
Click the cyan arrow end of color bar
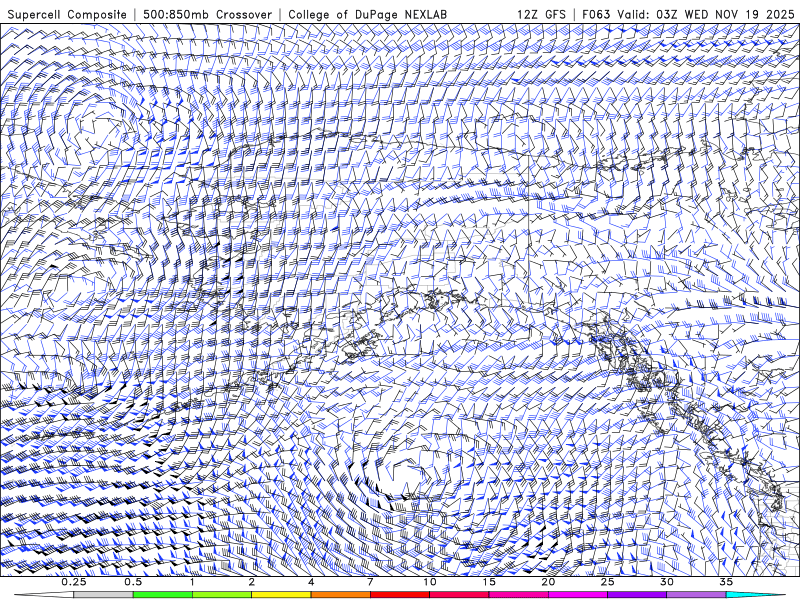pos(756,595)
